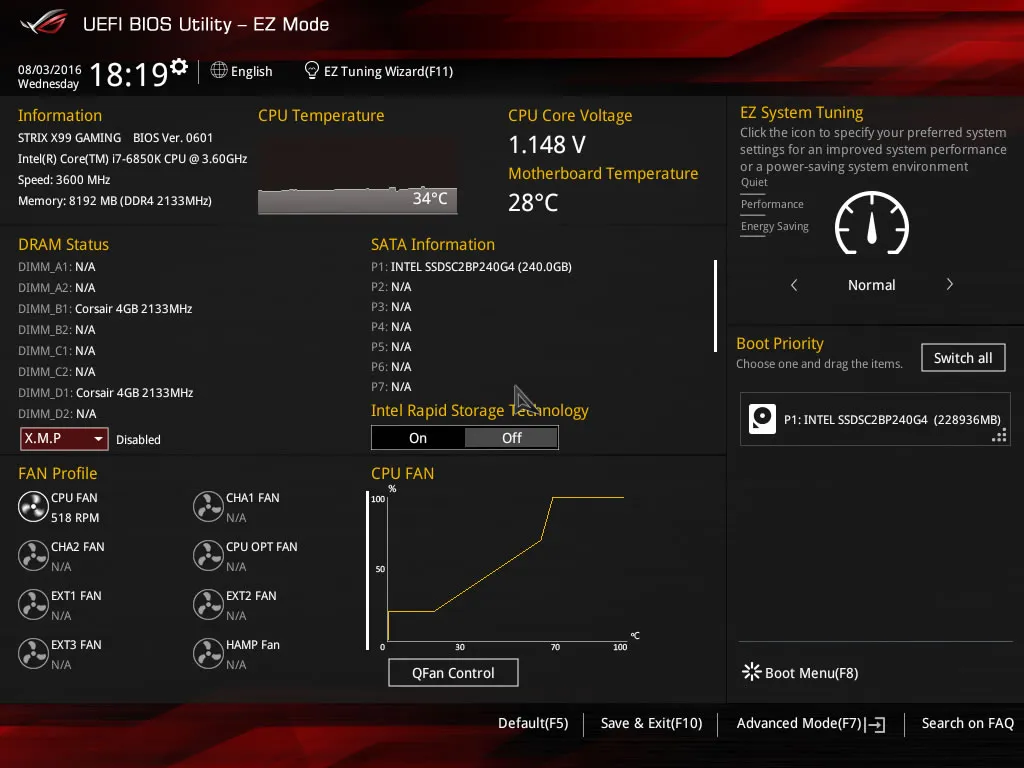1024x768 pixels.
Task: Click the EXT1 FAN fan icon
Action: click(x=33, y=605)
